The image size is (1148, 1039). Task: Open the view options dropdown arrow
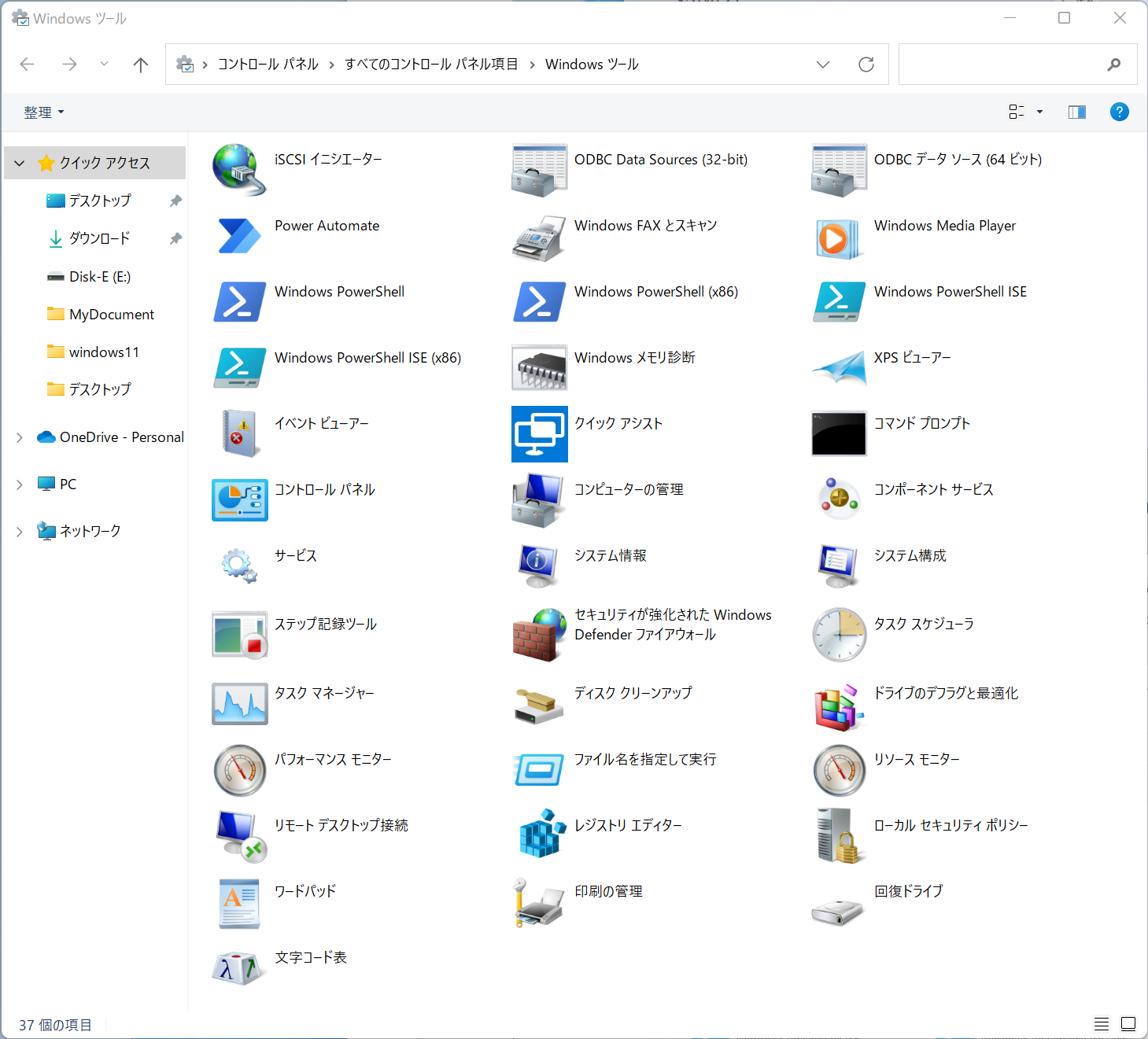(1039, 112)
